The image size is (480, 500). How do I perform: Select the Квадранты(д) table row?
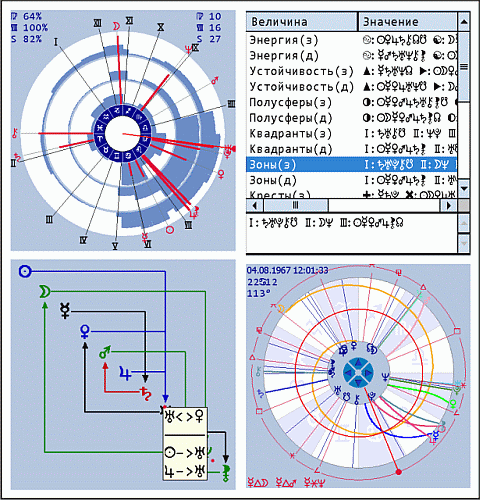(352, 149)
